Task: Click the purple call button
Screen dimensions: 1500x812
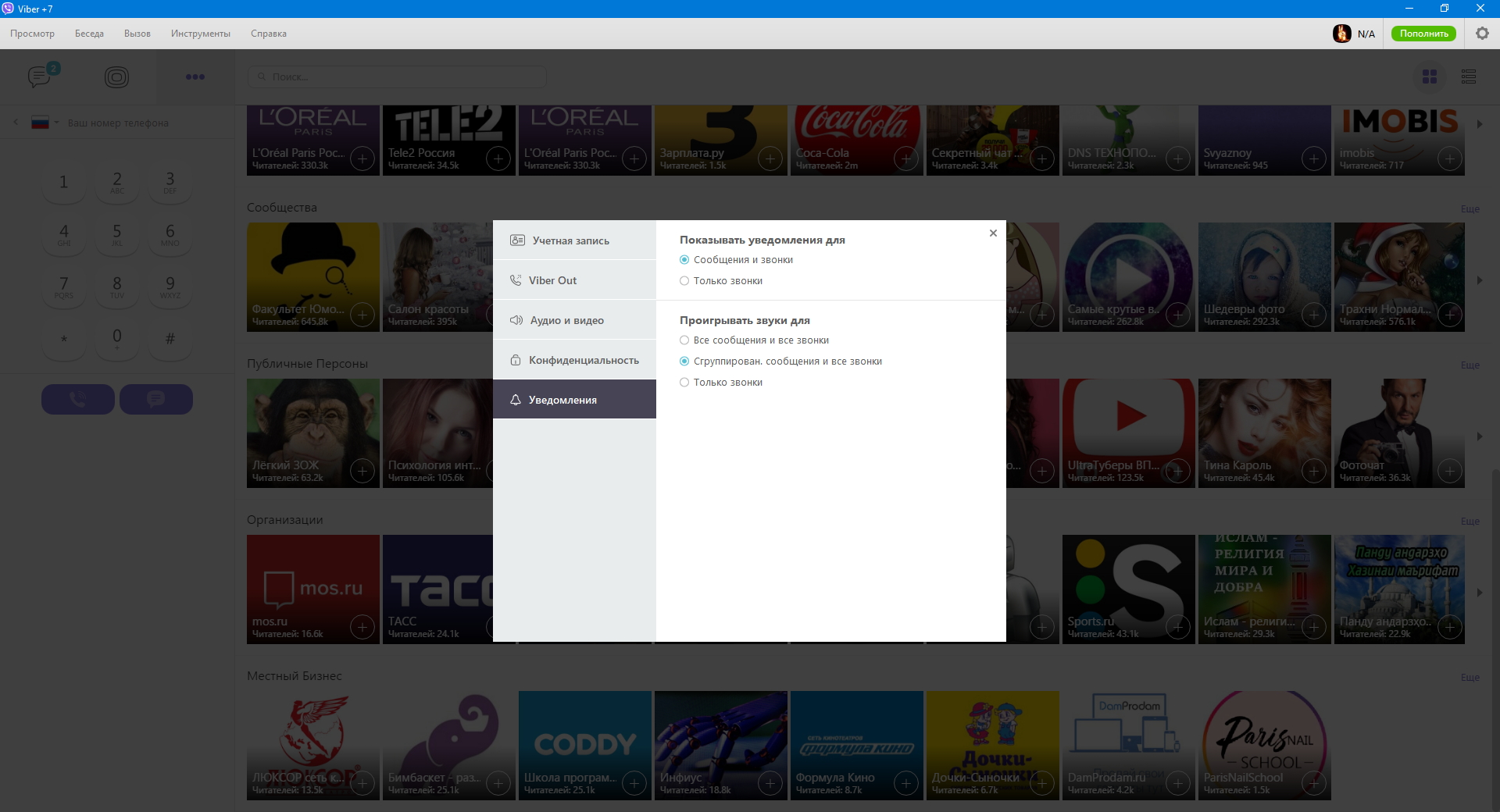Action: pyautogui.click(x=78, y=399)
